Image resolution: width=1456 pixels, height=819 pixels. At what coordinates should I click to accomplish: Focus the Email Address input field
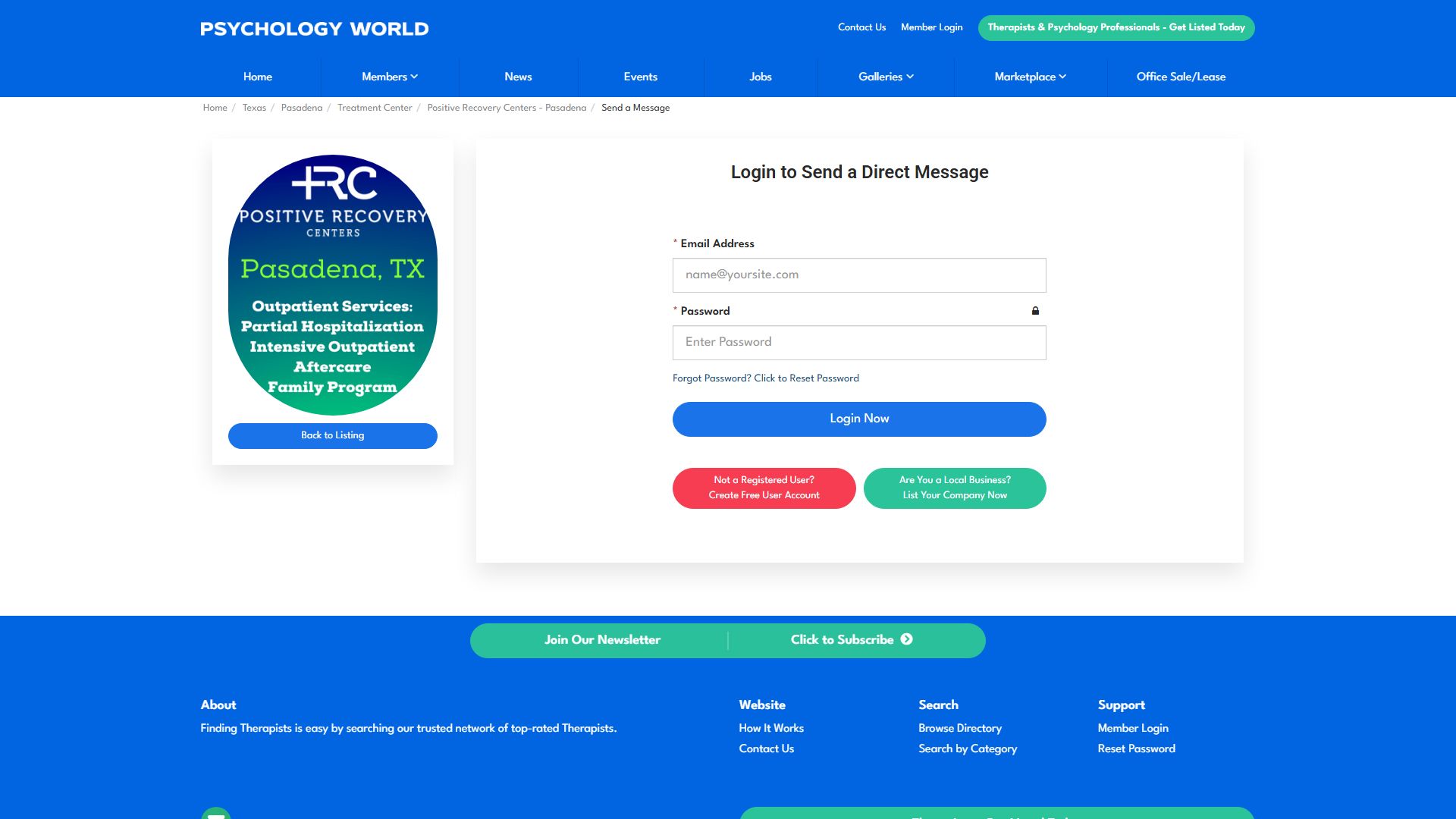[x=859, y=275]
